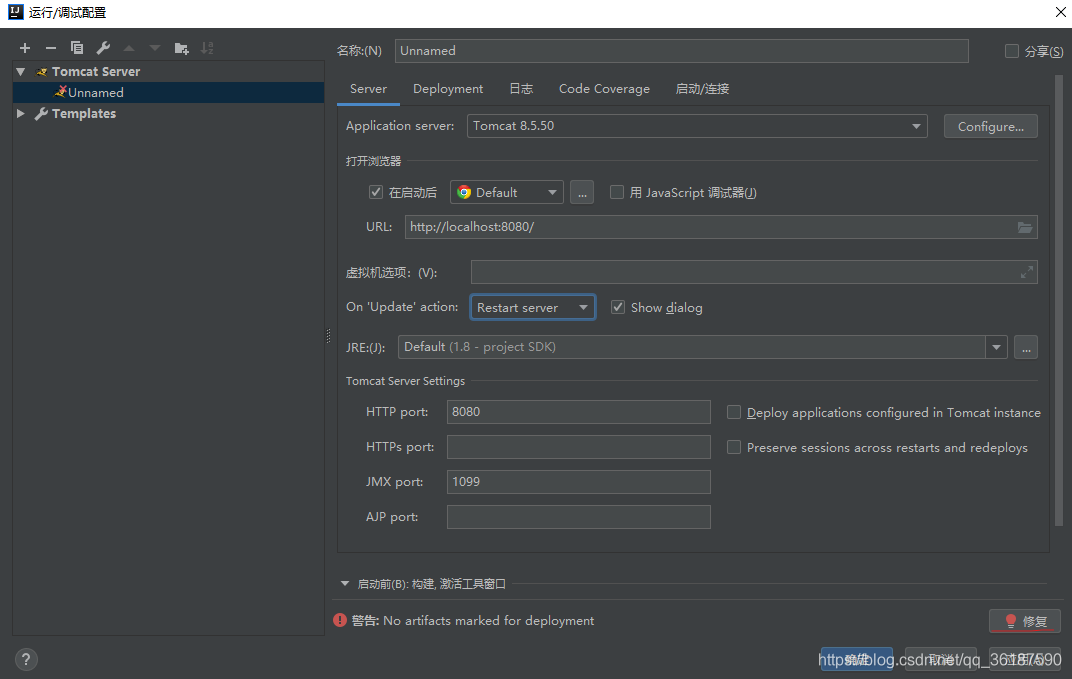Create new configuration folder
1072x679 pixels.
click(181, 48)
